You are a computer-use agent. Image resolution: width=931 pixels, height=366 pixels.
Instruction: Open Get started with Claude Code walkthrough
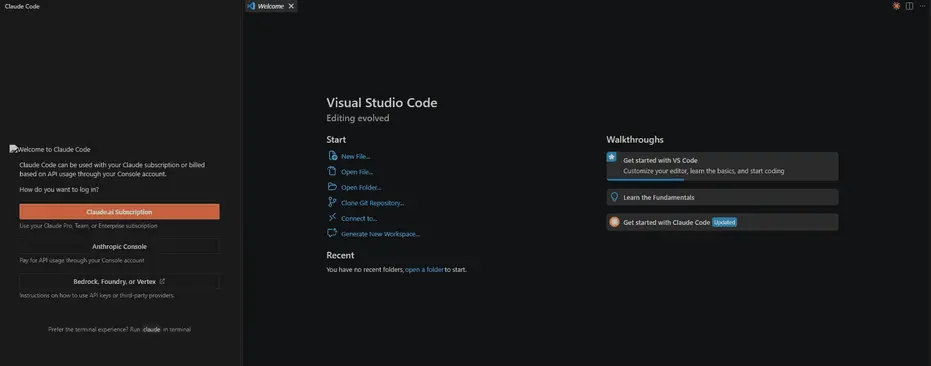[x=722, y=222]
